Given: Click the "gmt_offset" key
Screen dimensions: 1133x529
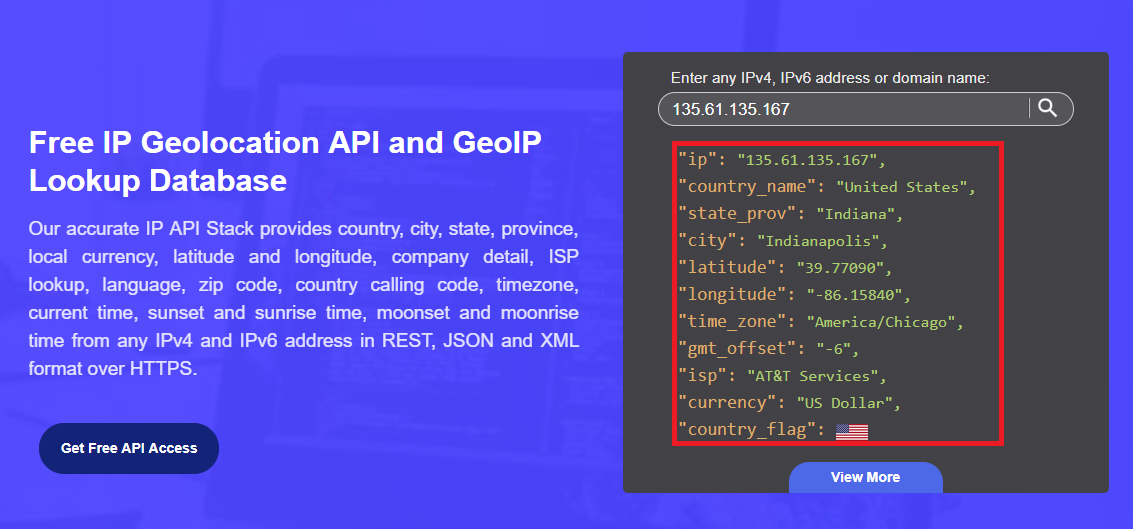Looking at the screenshot, I should [x=738, y=348].
